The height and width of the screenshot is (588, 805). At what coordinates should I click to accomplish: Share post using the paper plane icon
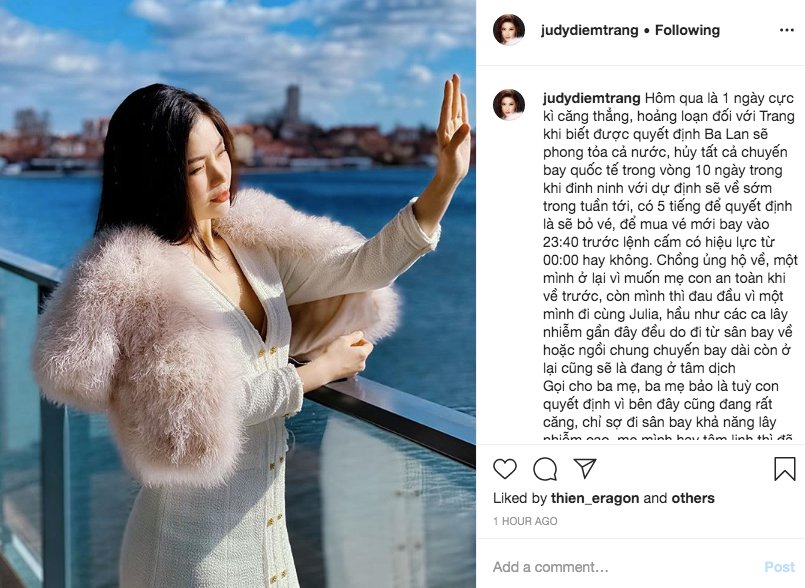[585, 468]
